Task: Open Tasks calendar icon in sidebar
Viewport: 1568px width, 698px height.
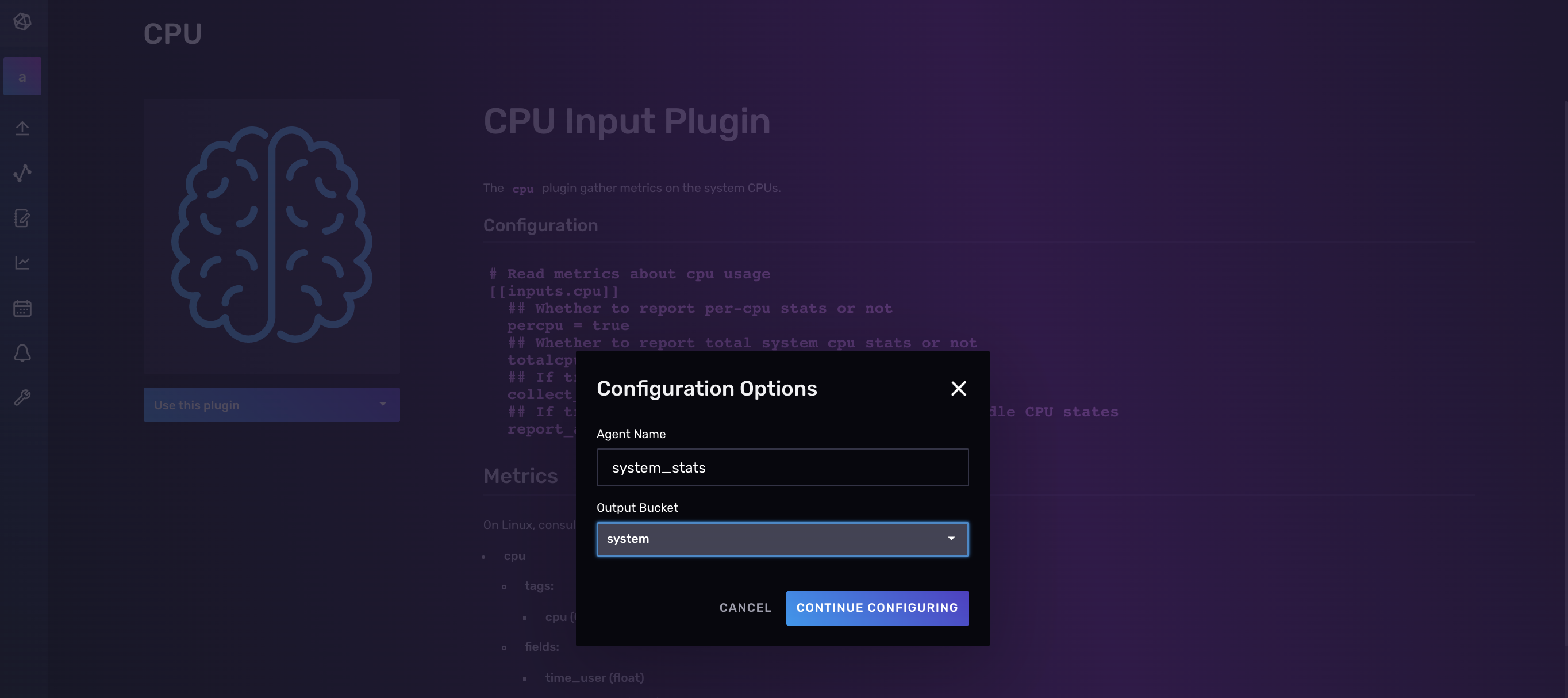Action: [22, 308]
